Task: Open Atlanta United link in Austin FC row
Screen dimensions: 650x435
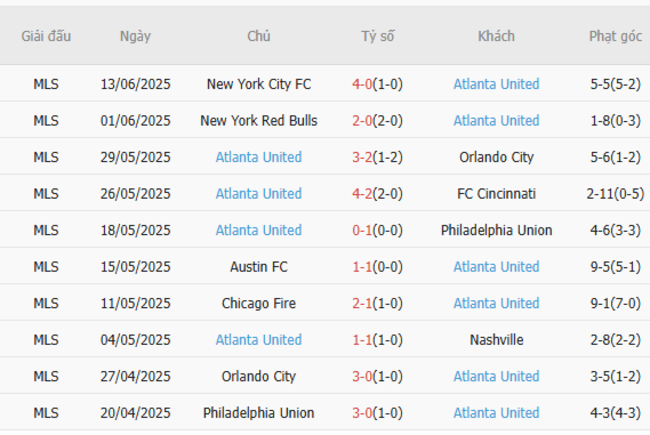Action: point(496,267)
